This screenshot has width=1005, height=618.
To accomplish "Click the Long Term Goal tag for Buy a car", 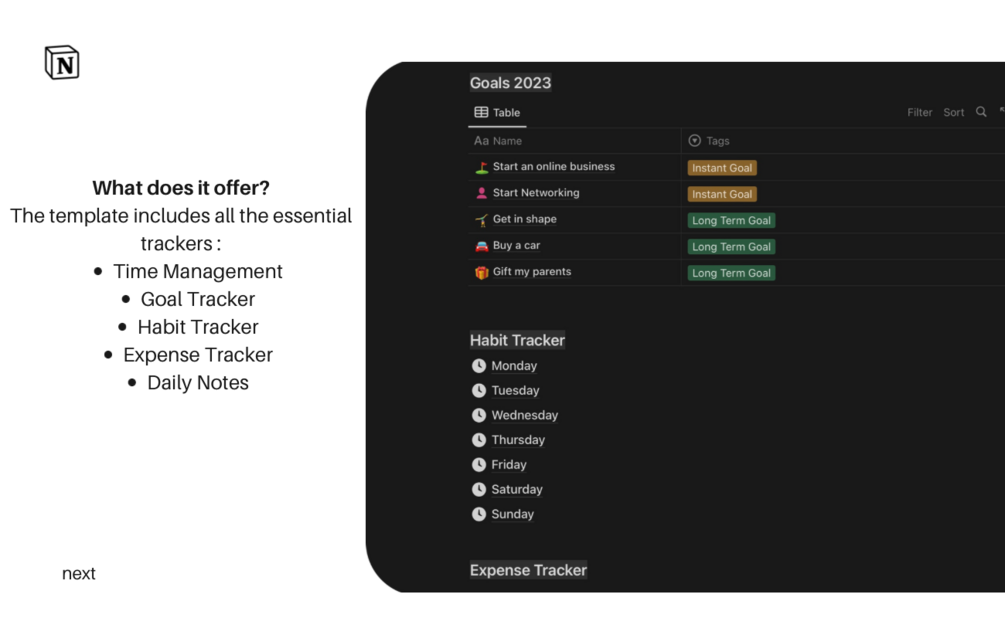I will pyautogui.click(x=731, y=246).
